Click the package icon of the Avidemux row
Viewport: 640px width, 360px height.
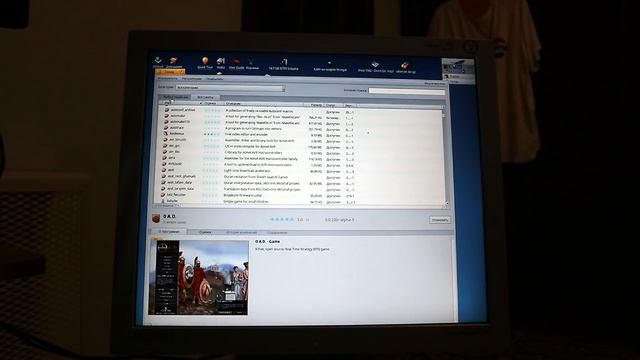click(166, 133)
